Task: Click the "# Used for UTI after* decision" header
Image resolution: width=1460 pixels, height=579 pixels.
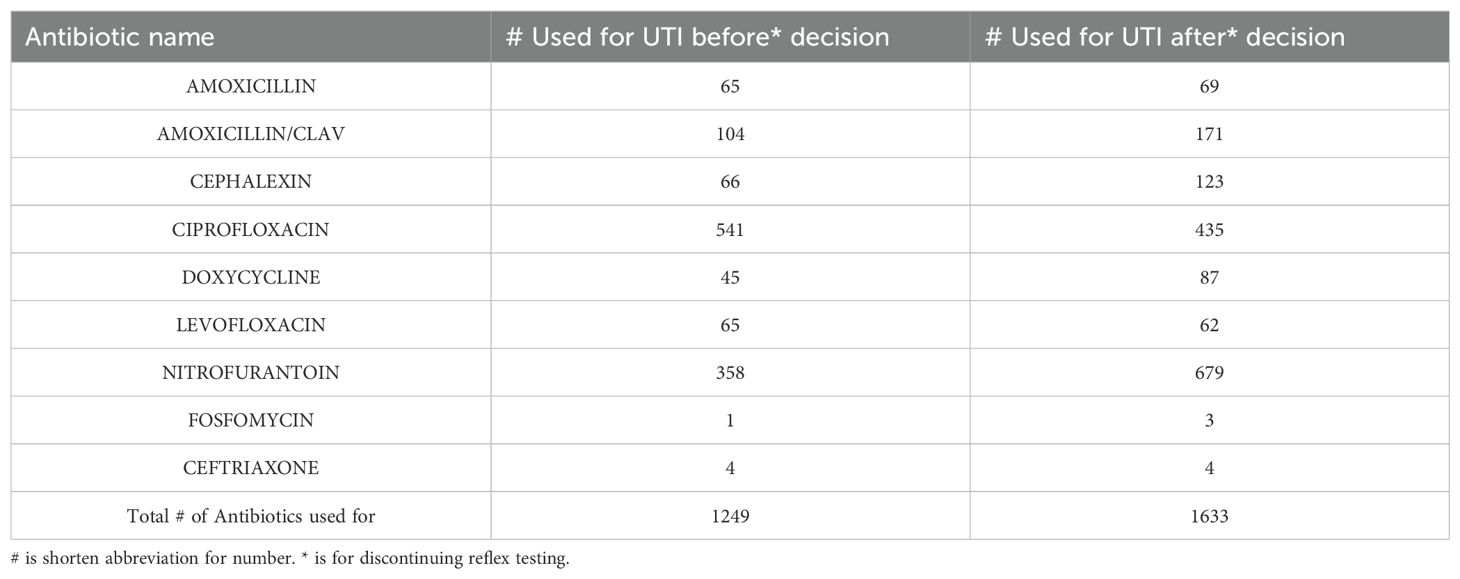Action: [x=1165, y=38]
